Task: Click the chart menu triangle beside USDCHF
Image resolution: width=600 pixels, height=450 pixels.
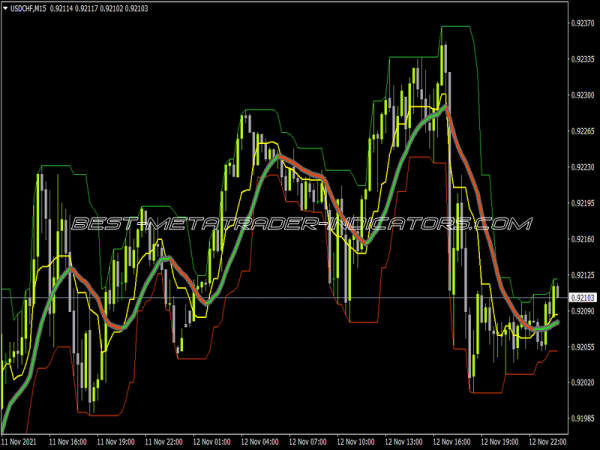Action: (5, 8)
